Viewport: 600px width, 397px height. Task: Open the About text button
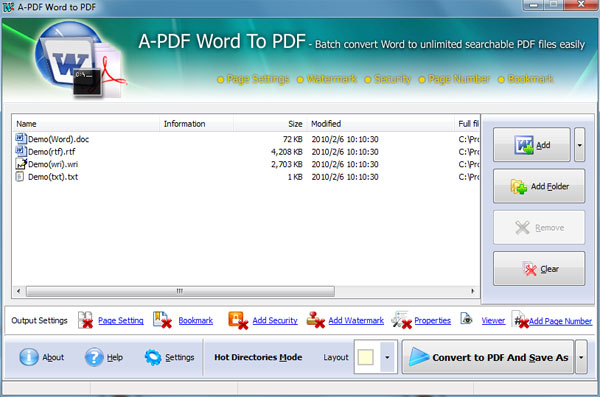click(53, 357)
